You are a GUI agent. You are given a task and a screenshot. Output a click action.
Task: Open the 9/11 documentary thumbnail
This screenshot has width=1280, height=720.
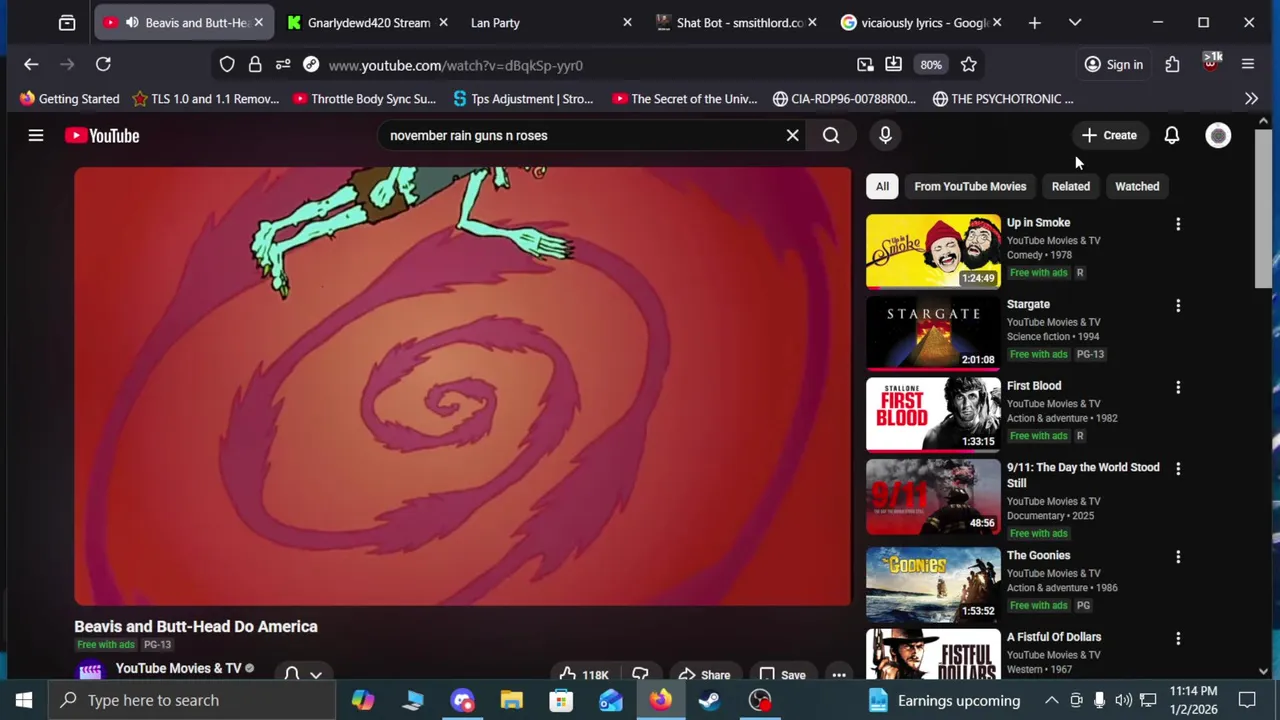point(933,496)
